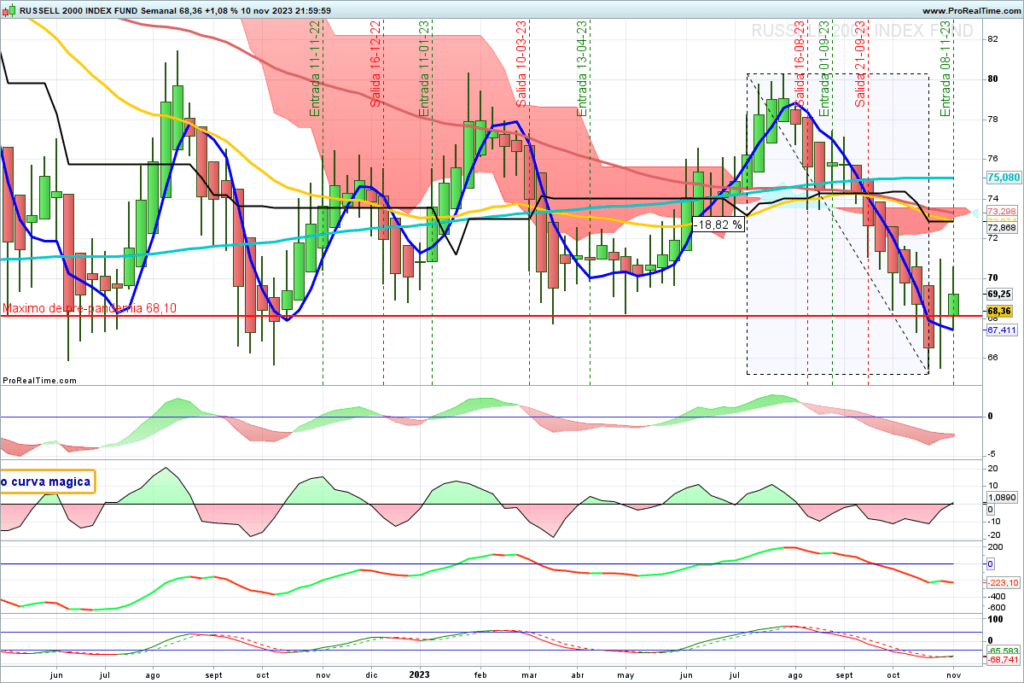Click the -18,82 % measurement label
Screen dimensions: 1024x683
coord(718,225)
